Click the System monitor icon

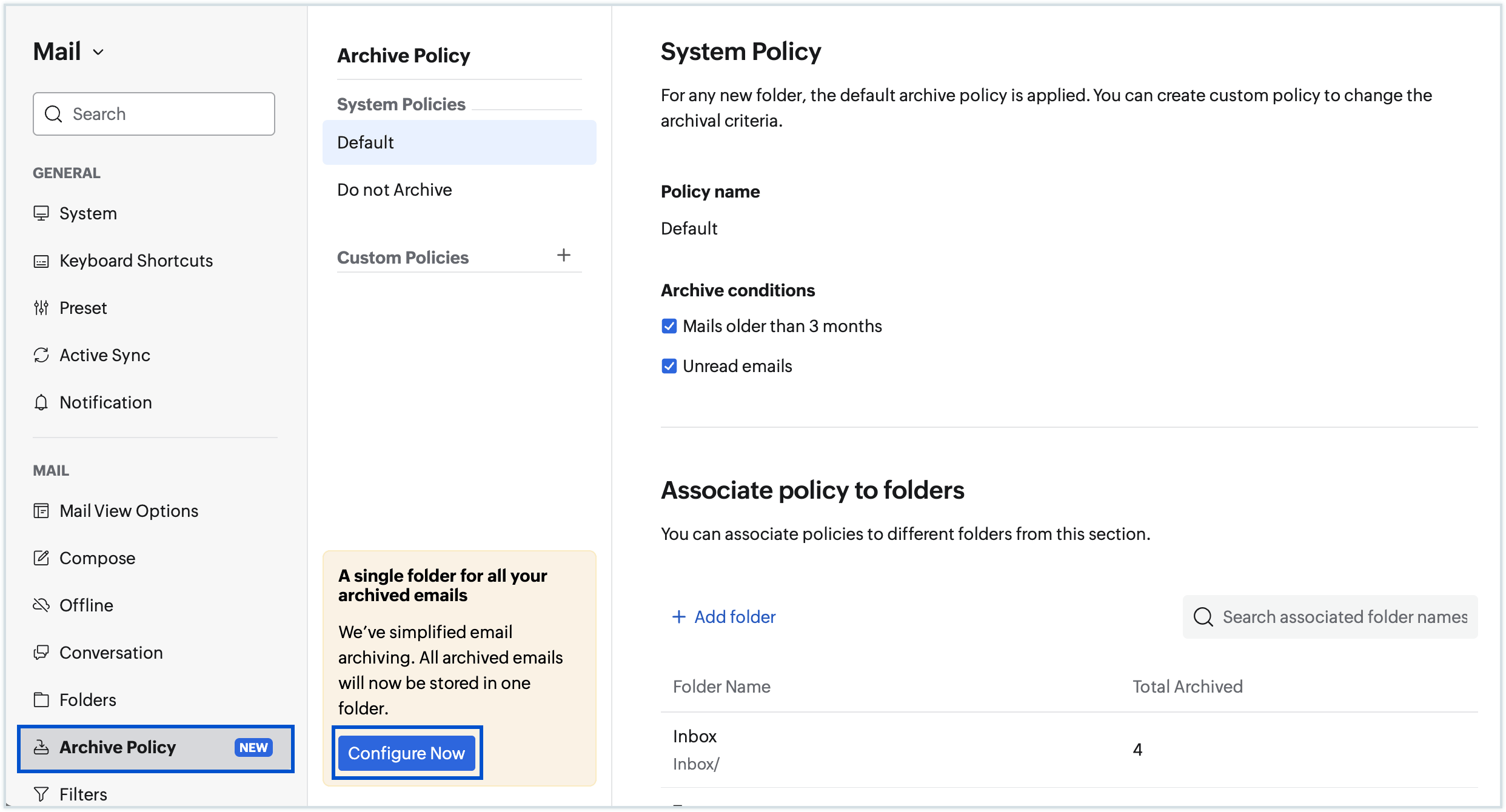pyautogui.click(x=41, y=213)
